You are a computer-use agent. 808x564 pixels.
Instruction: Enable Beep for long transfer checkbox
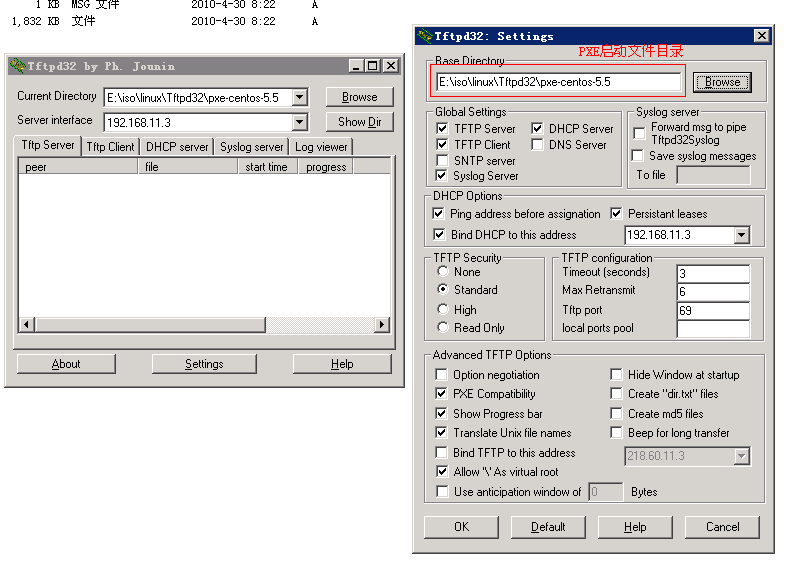tap(616, 432)
